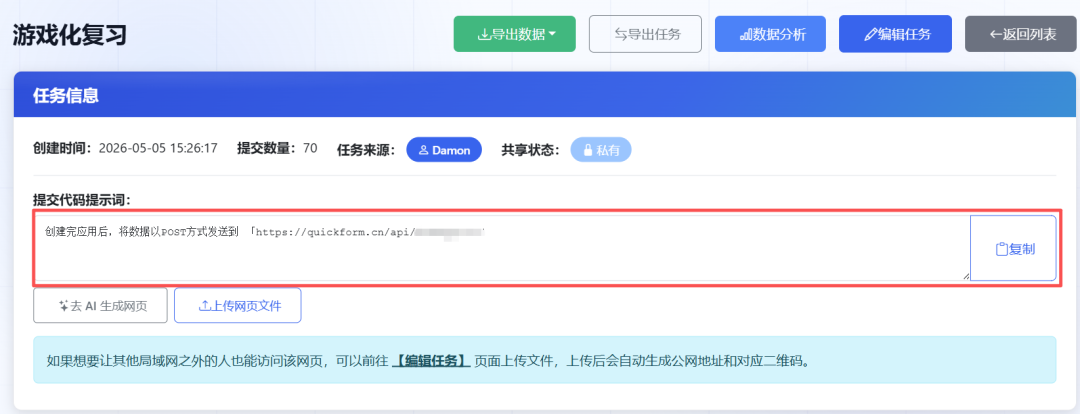
Task: Click the 共享状态 label
Action: tap(530, 150)
